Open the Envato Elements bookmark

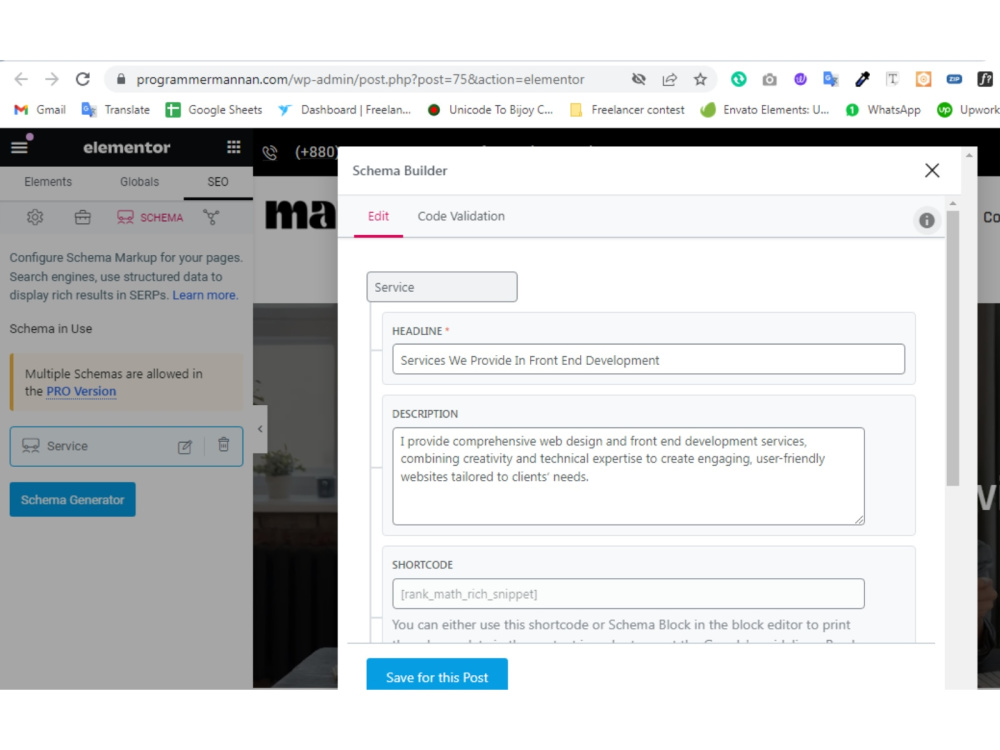[765, 110]
